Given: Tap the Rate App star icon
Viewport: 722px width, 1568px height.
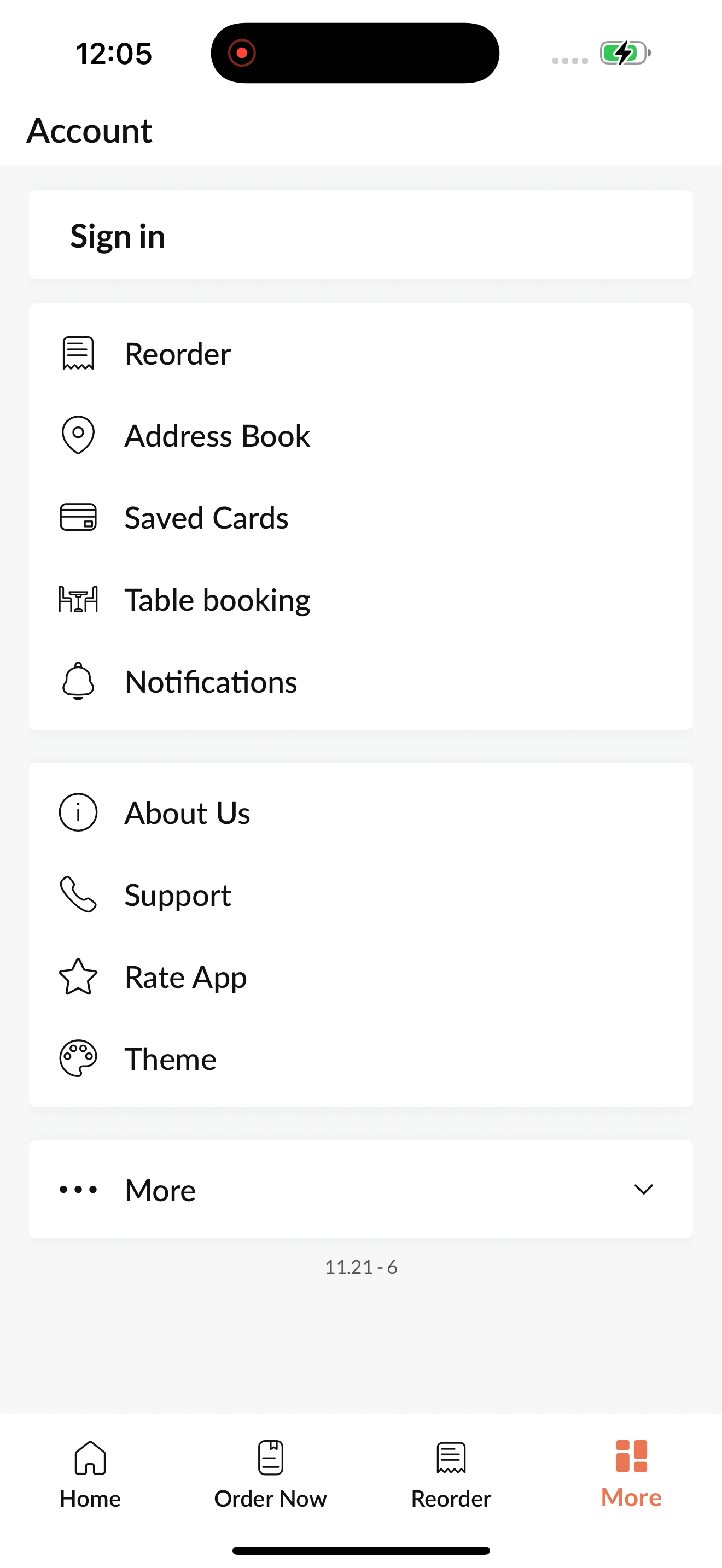Looking at the screenshot, I should coord(78,976).
